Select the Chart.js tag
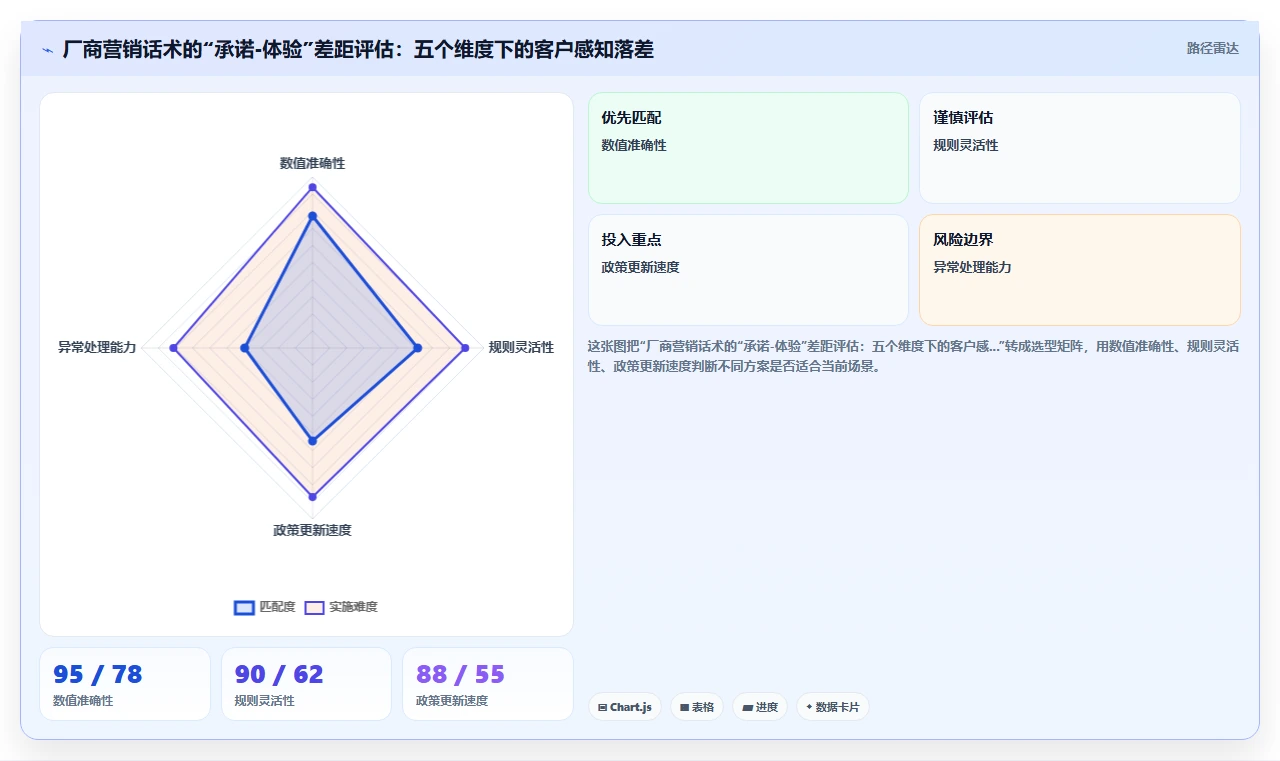Image resolution: width=1280 pixels, height=761 pixels. 624,707
